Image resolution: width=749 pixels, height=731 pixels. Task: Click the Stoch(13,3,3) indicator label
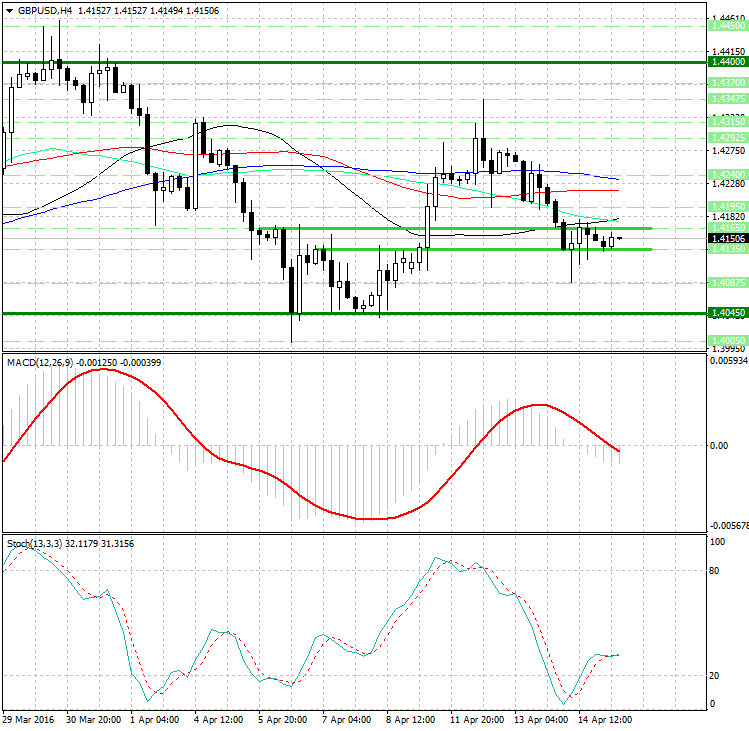pos(34,543)
